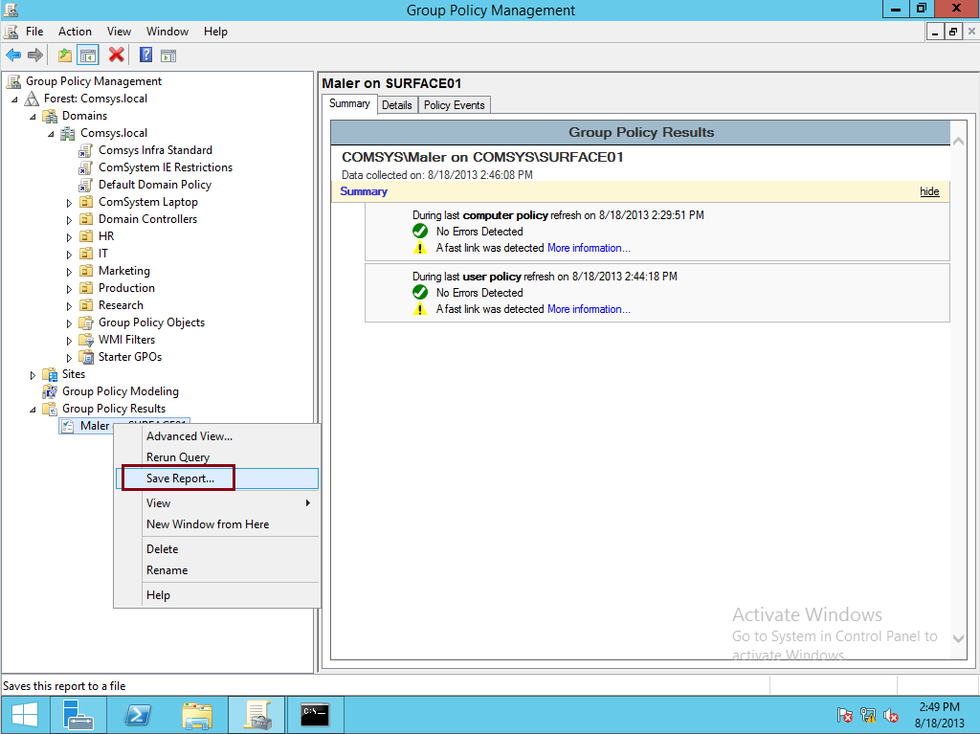Click the Group Policy Objects container icon

click(86, 323)
